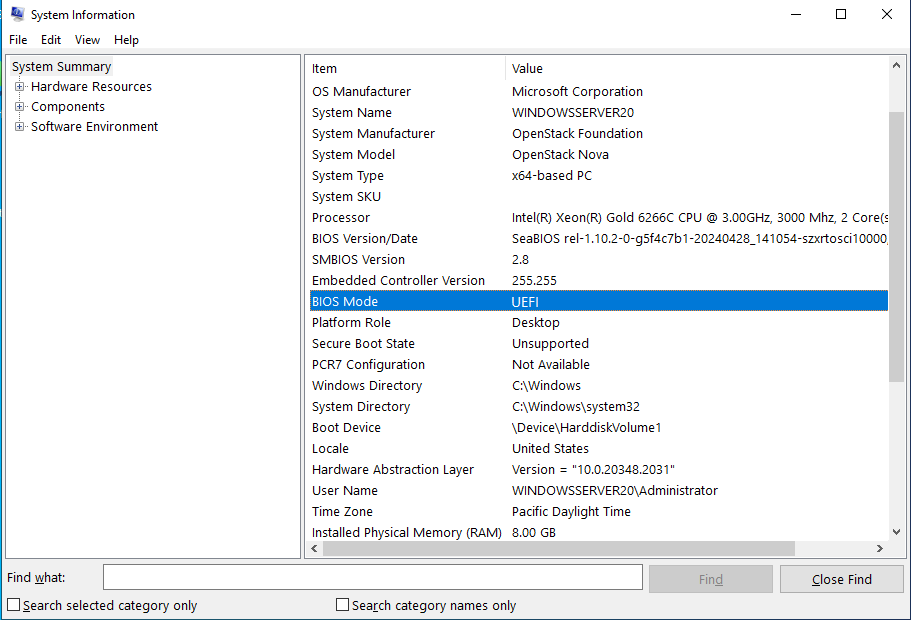The image size is (911, 620).
Task: Select the OS Manufacturer row
Action: pyautogui.click(x=598, y=92)
